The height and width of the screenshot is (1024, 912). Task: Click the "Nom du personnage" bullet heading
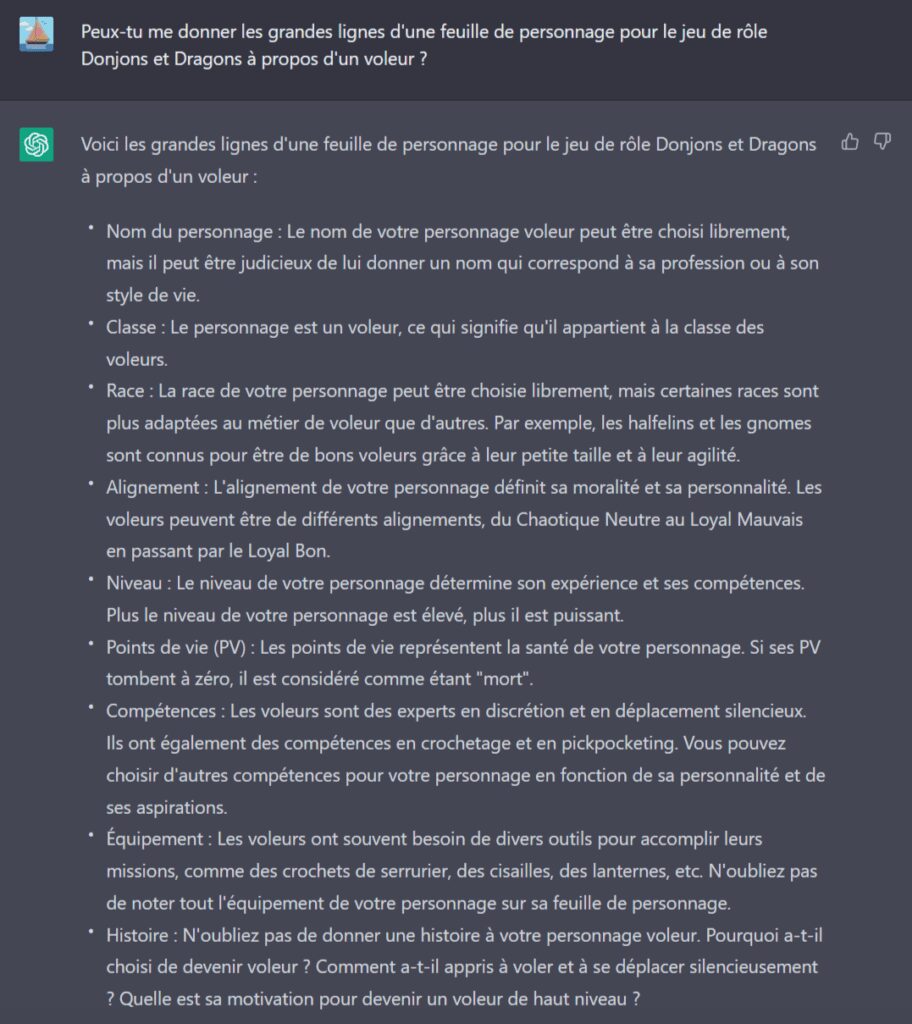pos(189,232)
